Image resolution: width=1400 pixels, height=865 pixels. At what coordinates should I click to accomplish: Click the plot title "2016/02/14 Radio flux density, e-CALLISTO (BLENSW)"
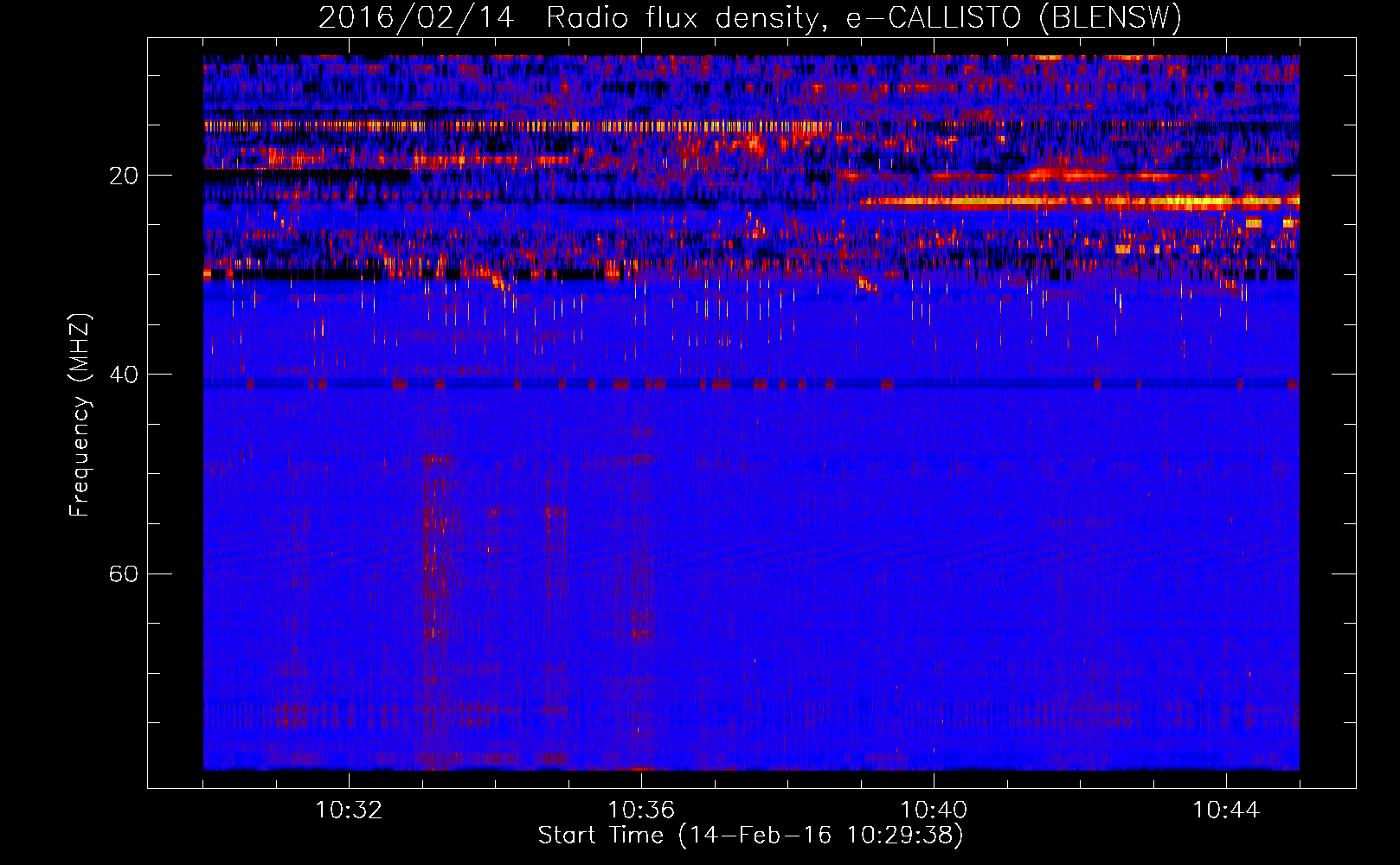[750, 17]
